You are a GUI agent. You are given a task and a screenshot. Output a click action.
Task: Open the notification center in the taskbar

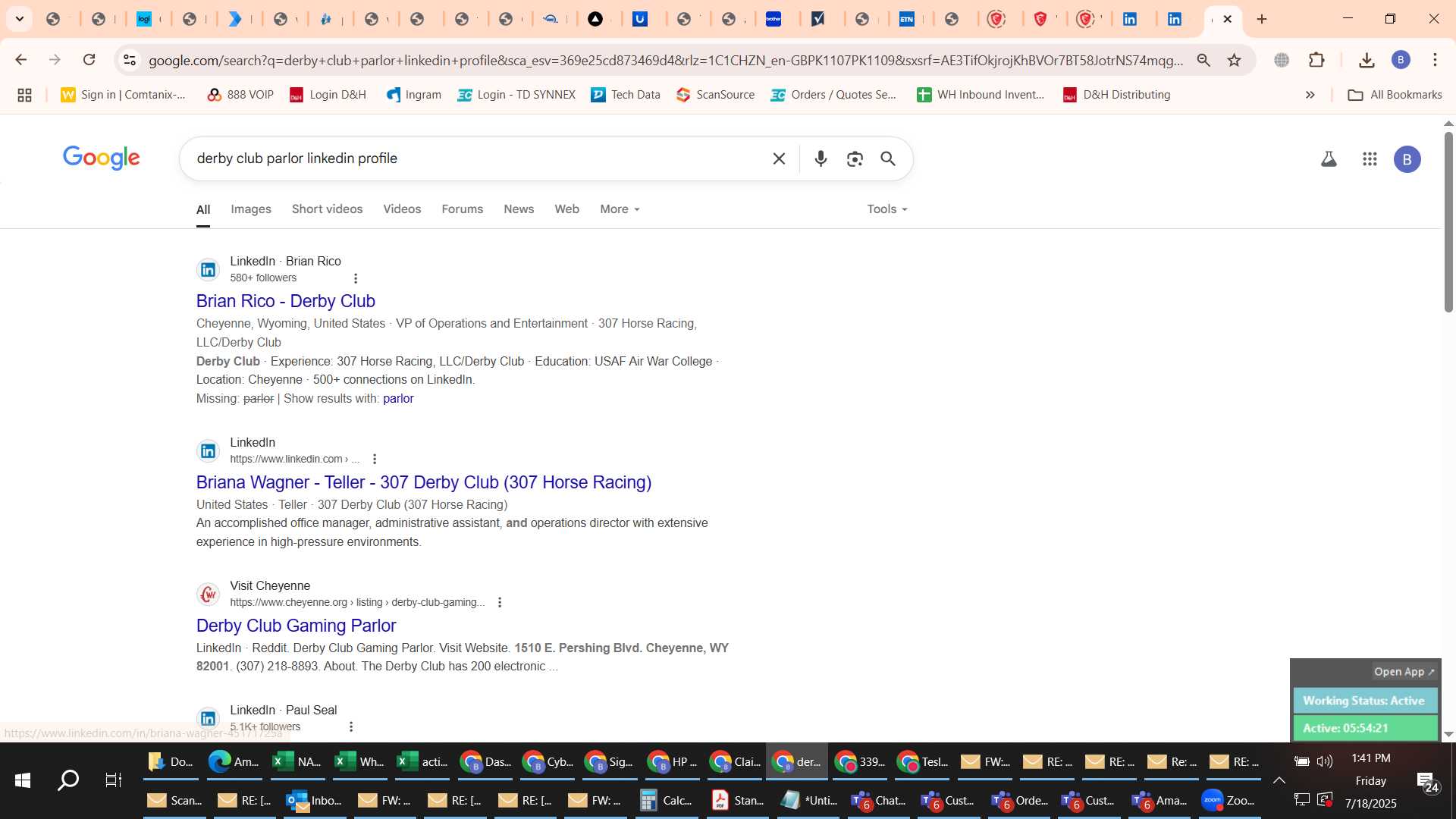point(1427,781)
